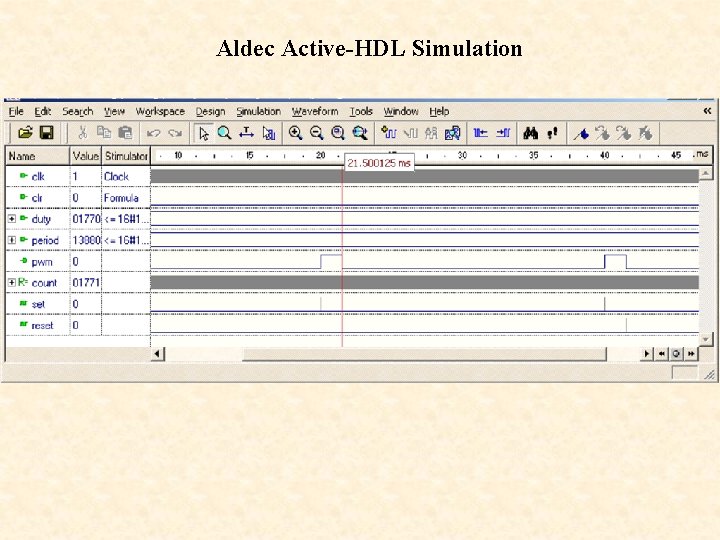Select the set signal row
Image resolution: width=720 pixels, height=540 pixels.
tap(38, 304)
